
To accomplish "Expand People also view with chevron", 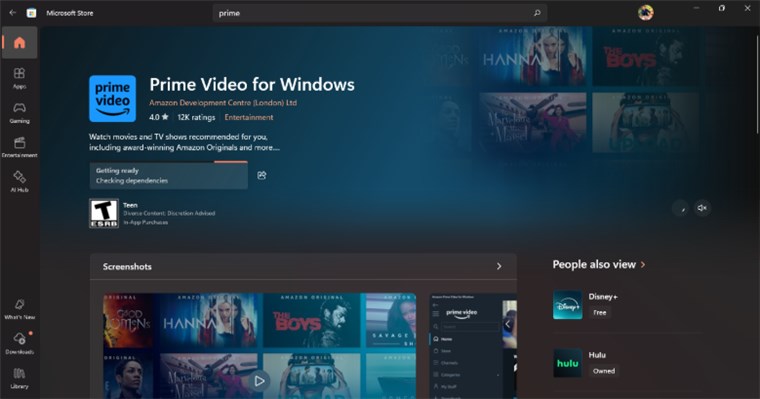I will (x=643, y=265).
